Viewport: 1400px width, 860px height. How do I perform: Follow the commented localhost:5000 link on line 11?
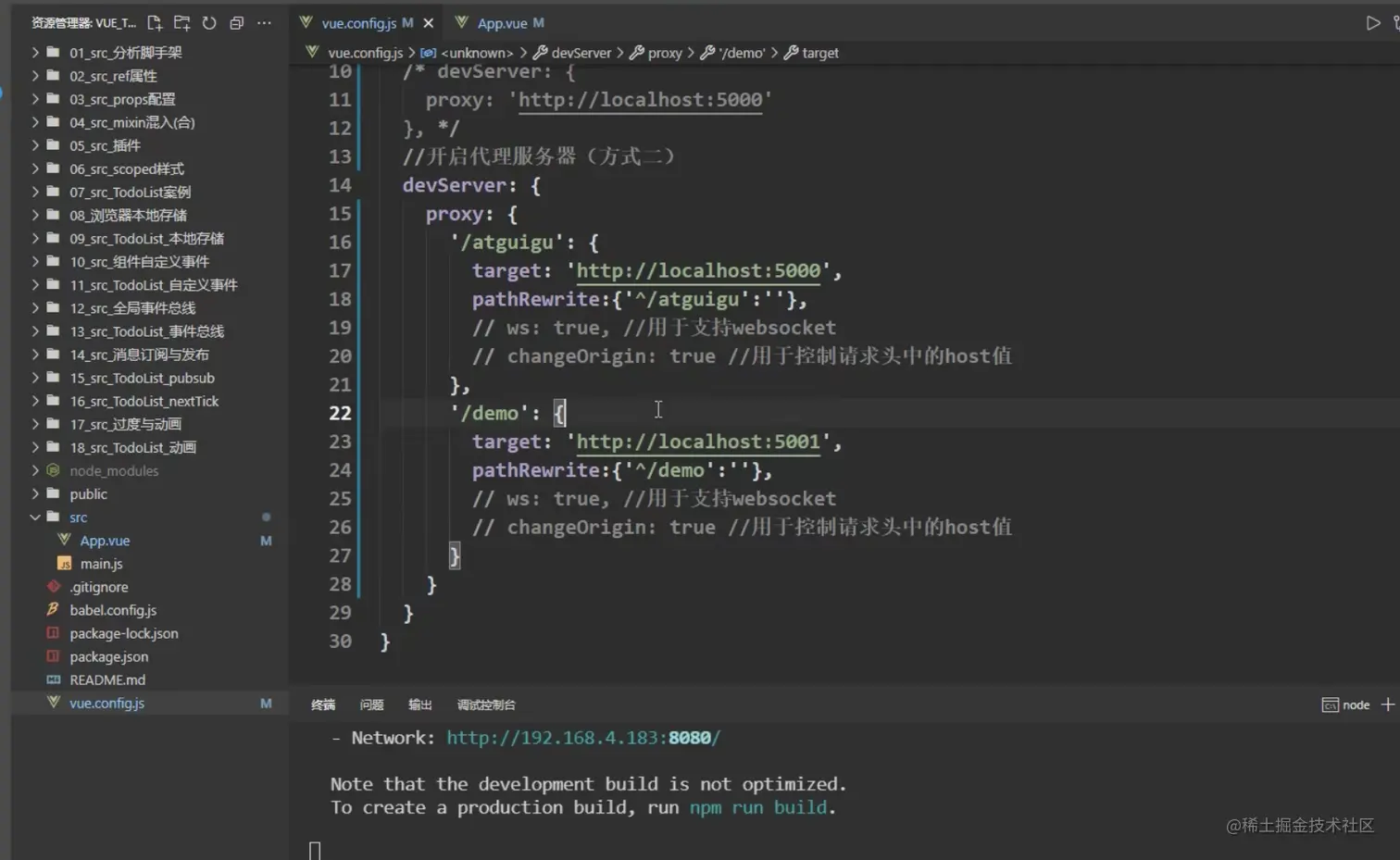pos(640,100)
